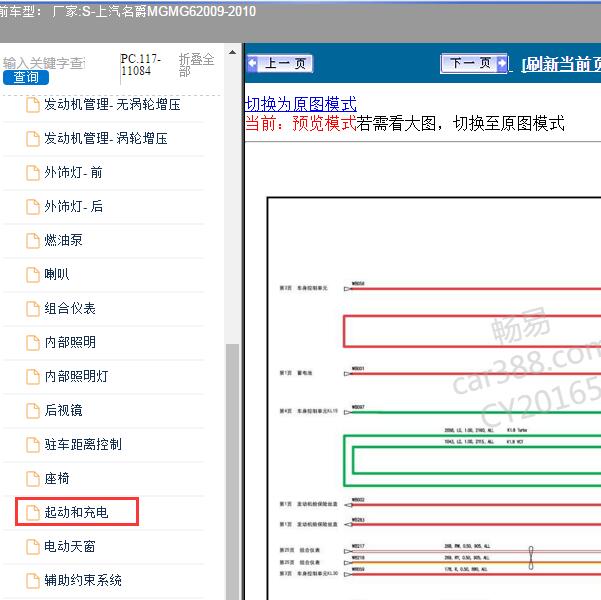Screen dimensions: 601x600
Task: Click document icon beside 内部照明灯
Action: click(33, 376)
